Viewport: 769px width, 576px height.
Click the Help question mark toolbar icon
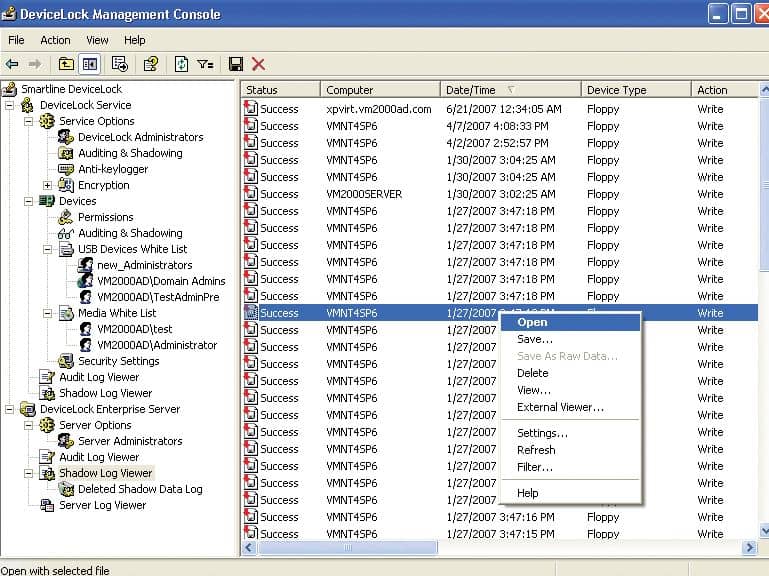tap(151, 64)
